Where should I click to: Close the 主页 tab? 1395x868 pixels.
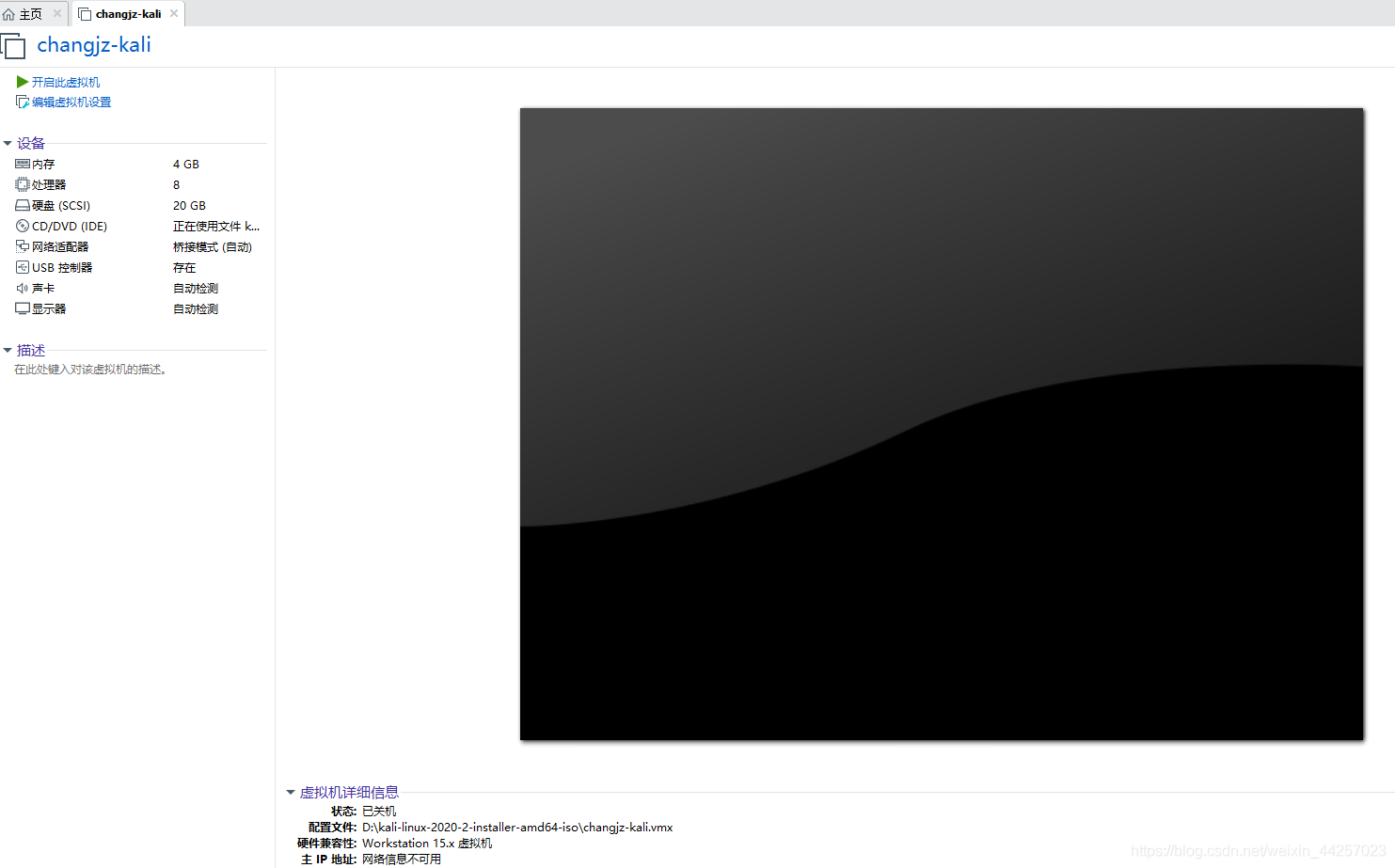tap(57, 13)
